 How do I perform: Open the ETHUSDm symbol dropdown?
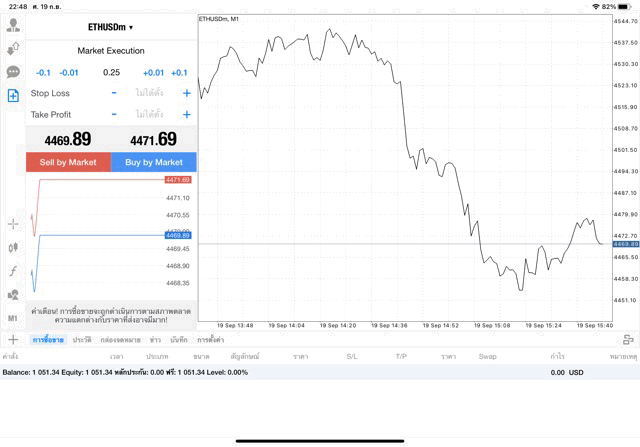point(110,27)
